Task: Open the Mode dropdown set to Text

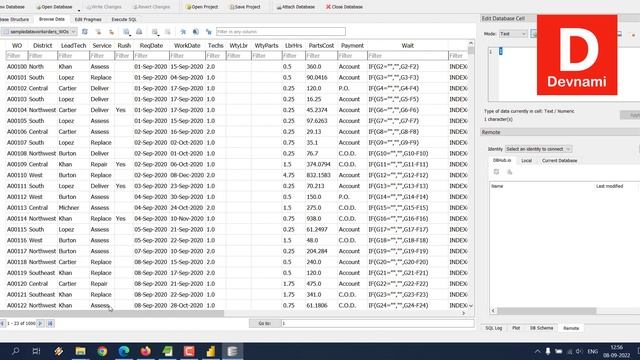Action: (513, 34)
